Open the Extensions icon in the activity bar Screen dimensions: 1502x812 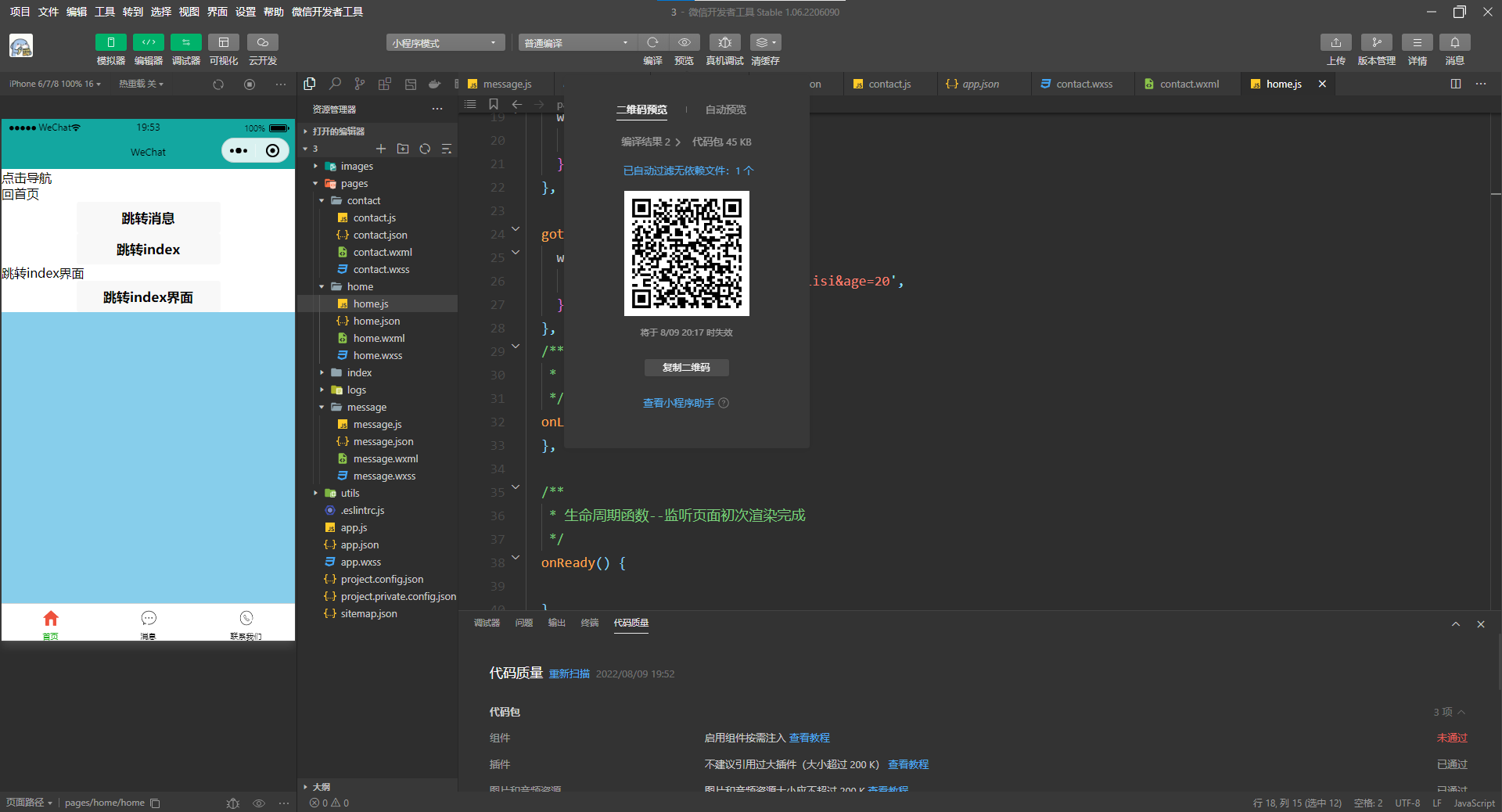coord(385,84)
